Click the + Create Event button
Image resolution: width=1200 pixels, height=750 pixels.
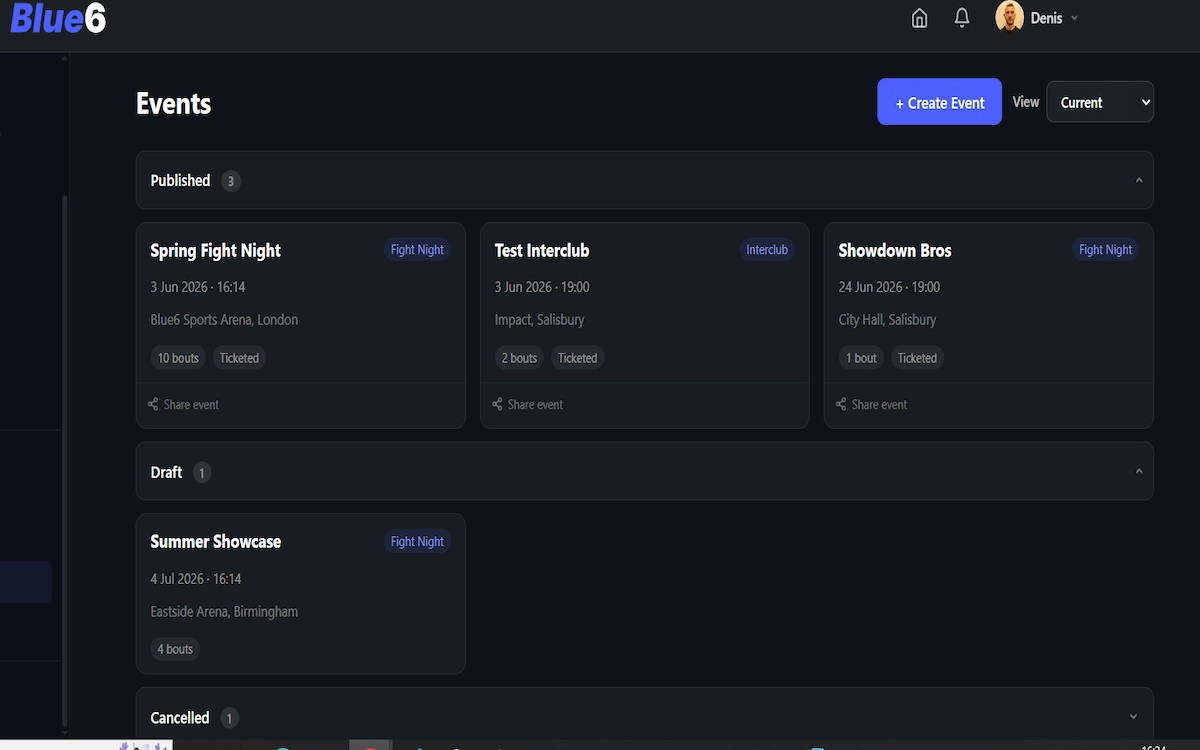tap(939, 102)
